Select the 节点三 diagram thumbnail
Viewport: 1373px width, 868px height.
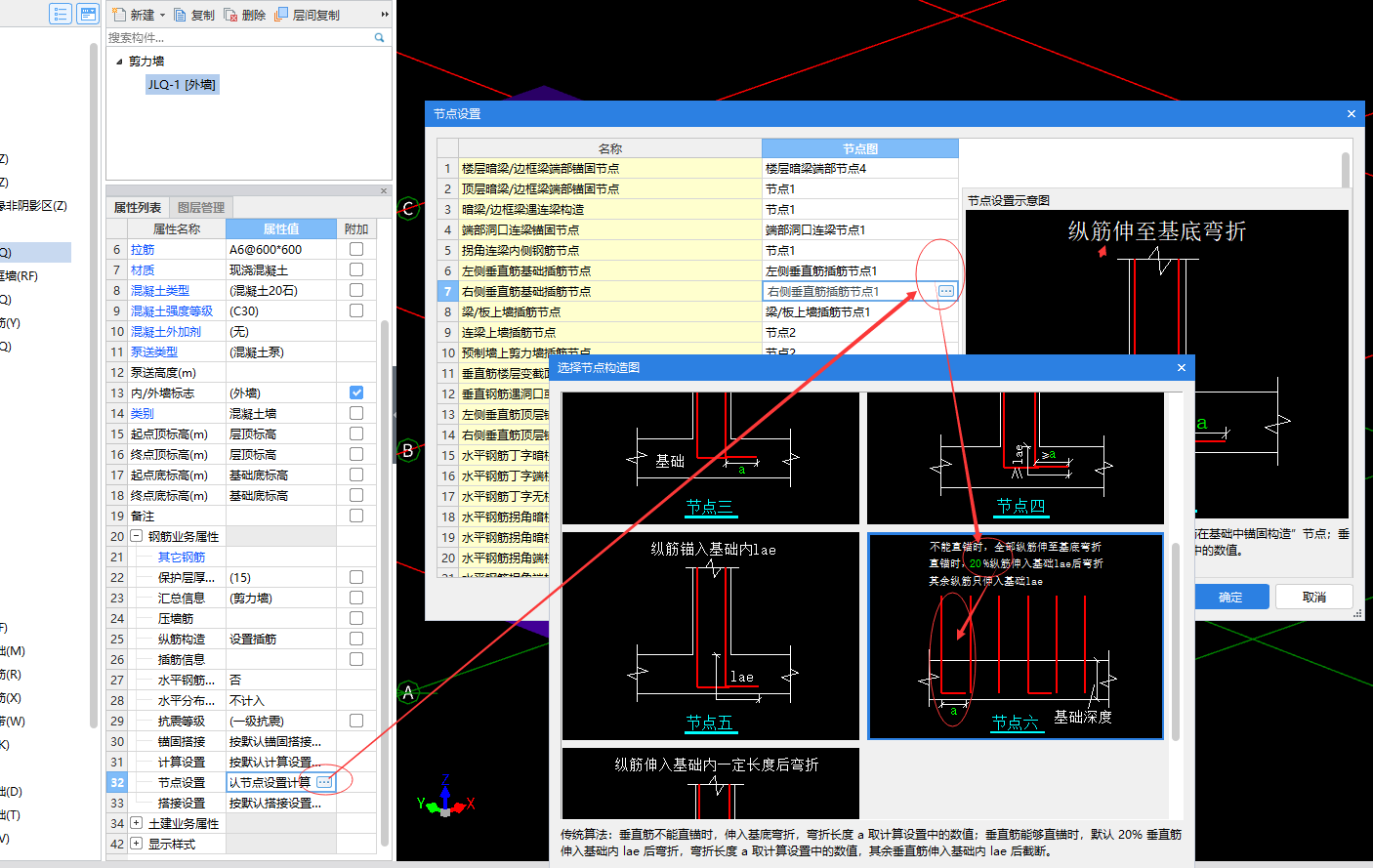(710, 458)
